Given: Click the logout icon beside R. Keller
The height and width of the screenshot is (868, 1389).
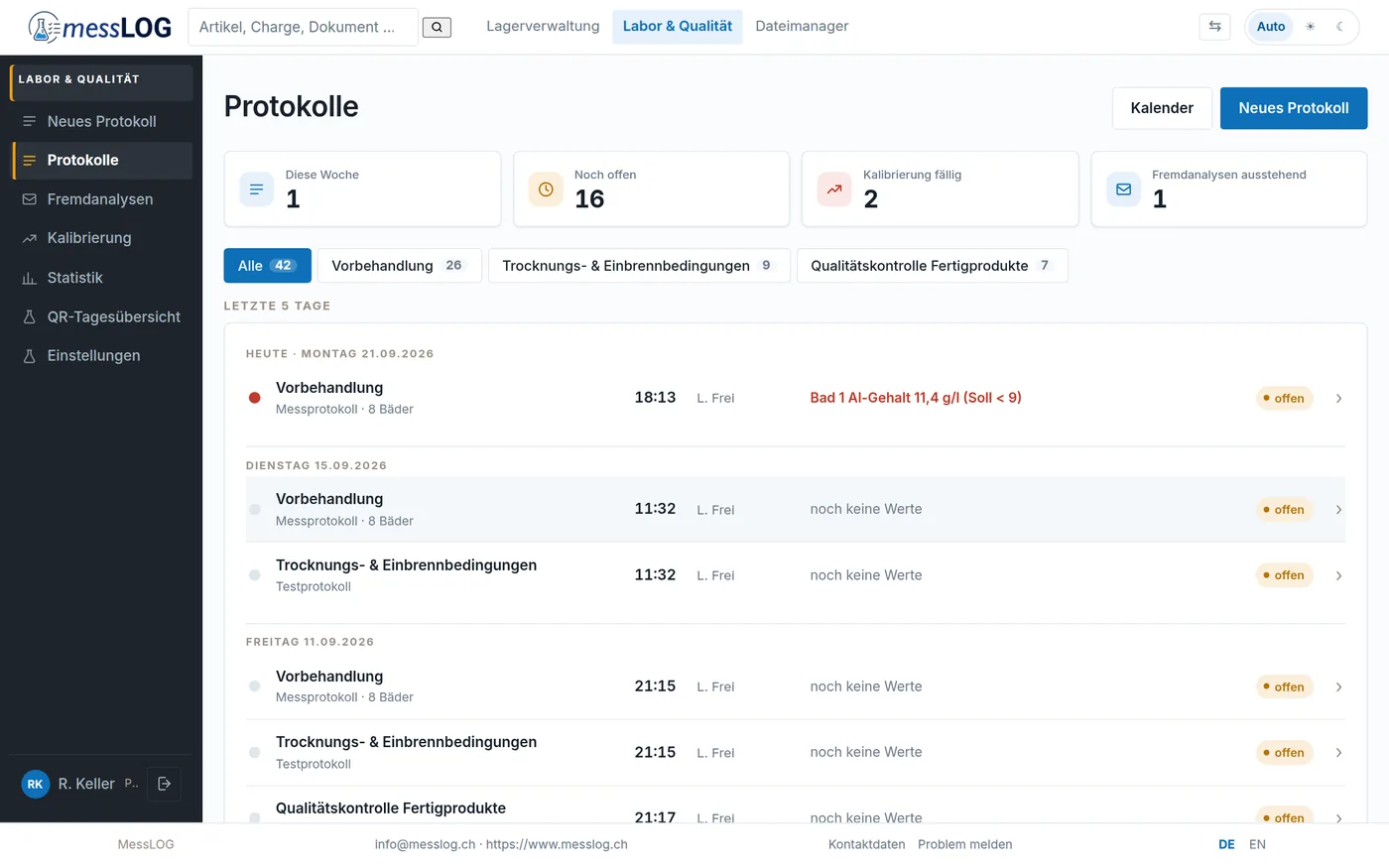Looking at the screenshot, I should pos(165,784).
